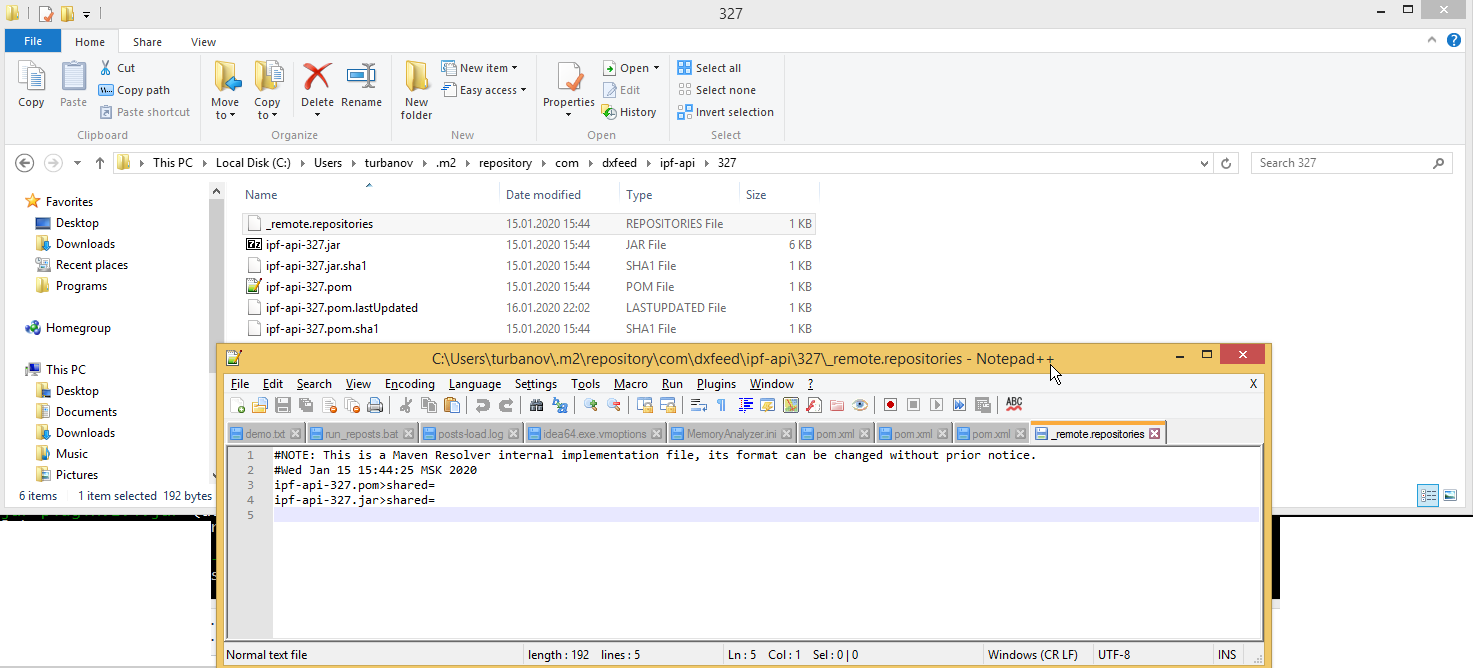The width and height of the screenshot is (1473, 668).
Task: Click scissors Cut icon in Notepad++ toolbar
Action: click(405, 405)
